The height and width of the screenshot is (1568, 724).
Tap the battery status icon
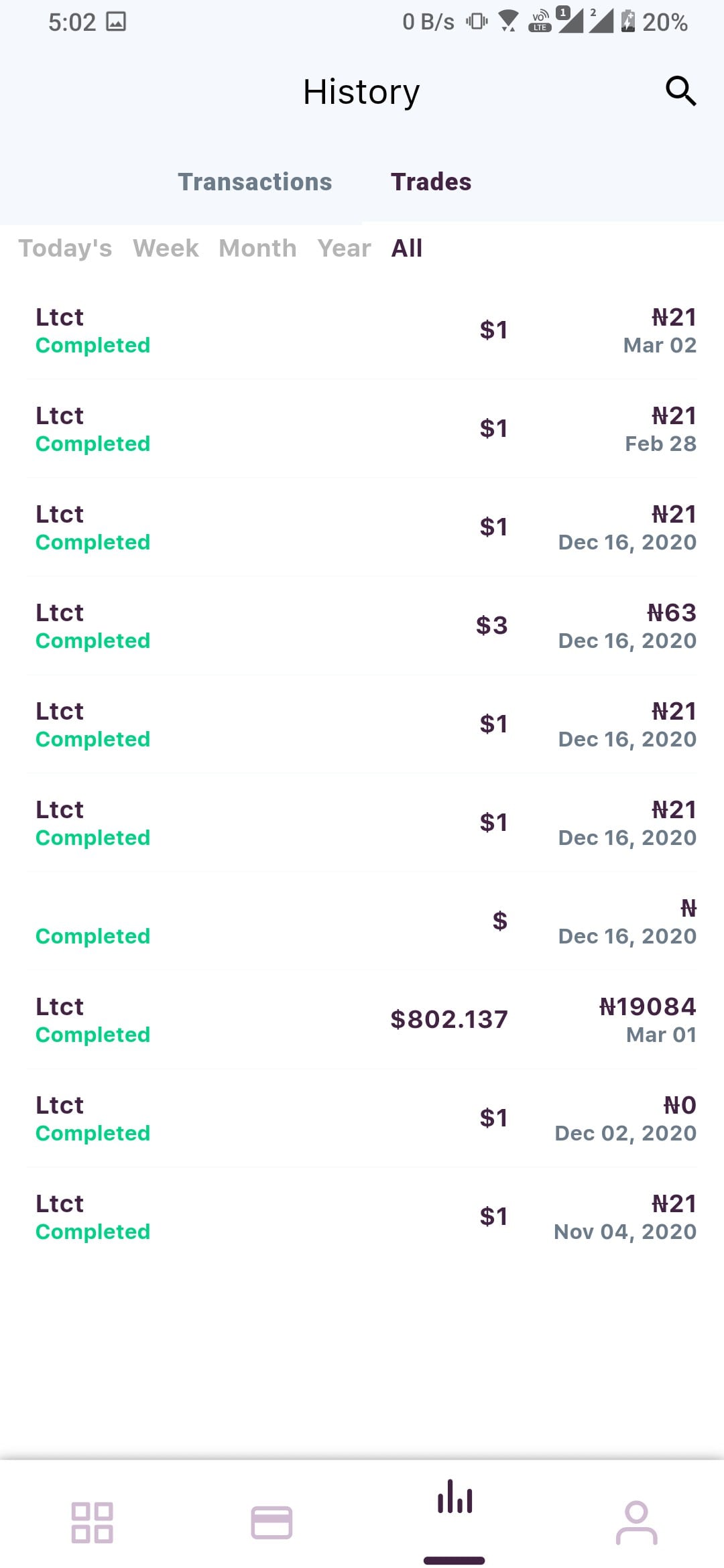627,21
